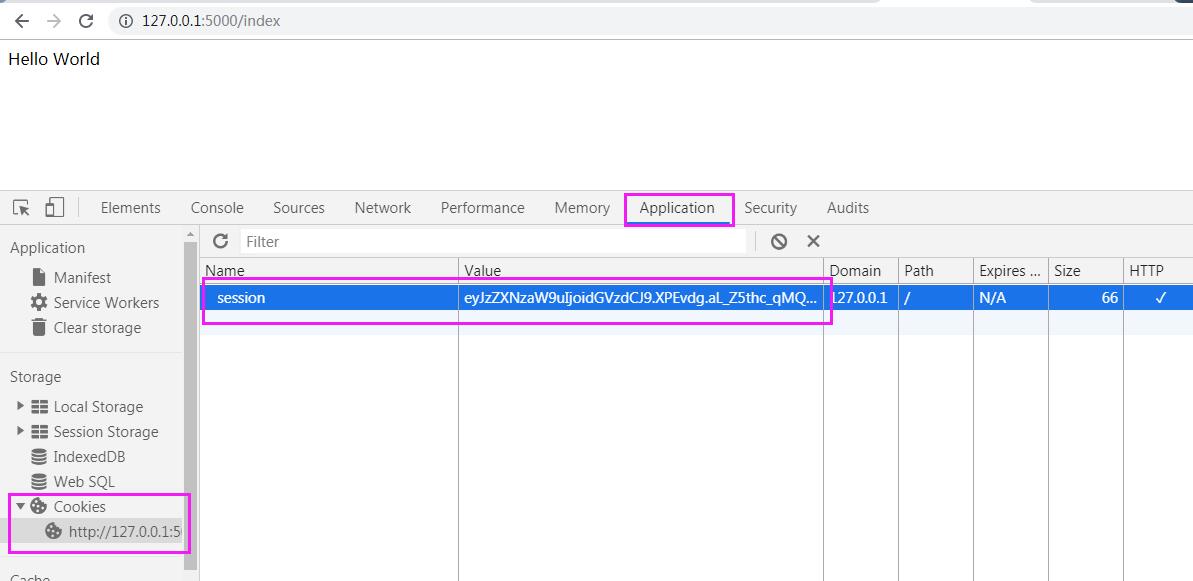Switch to the Sources tab
1193x581 pixels.
coord(299,208)
